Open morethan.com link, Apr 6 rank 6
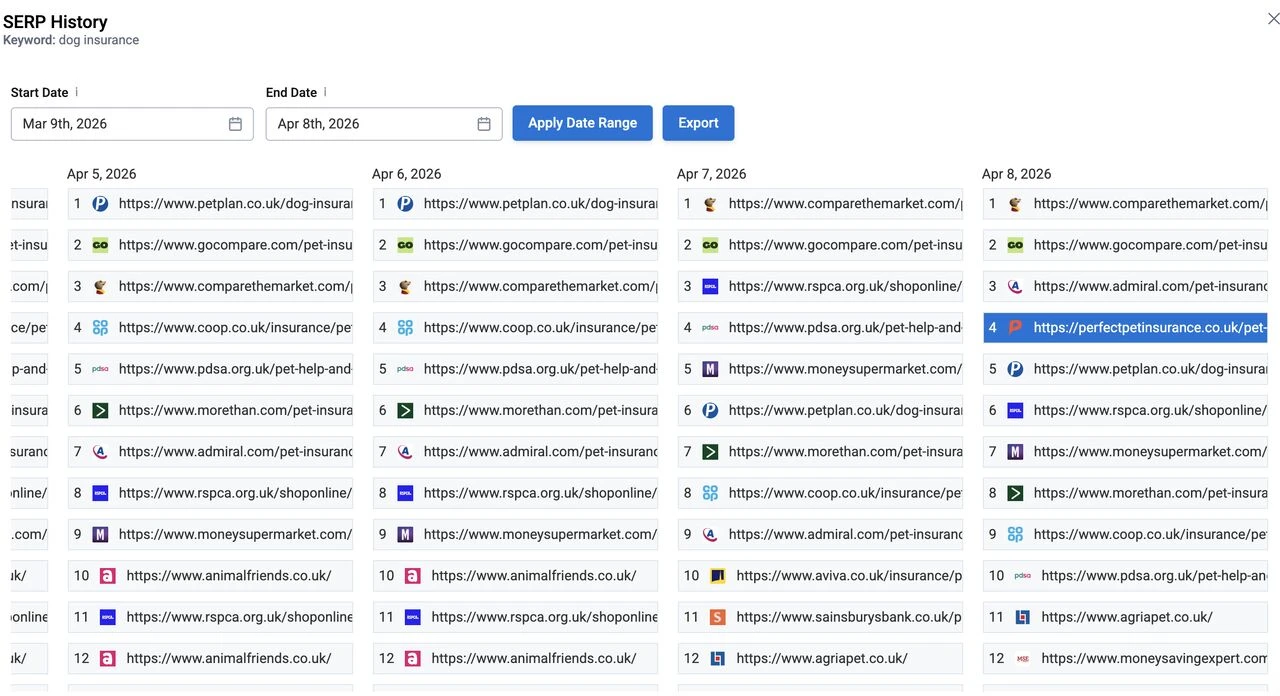Image resolution: width=1280 pixels, height=696 pixels. point(540,410)
